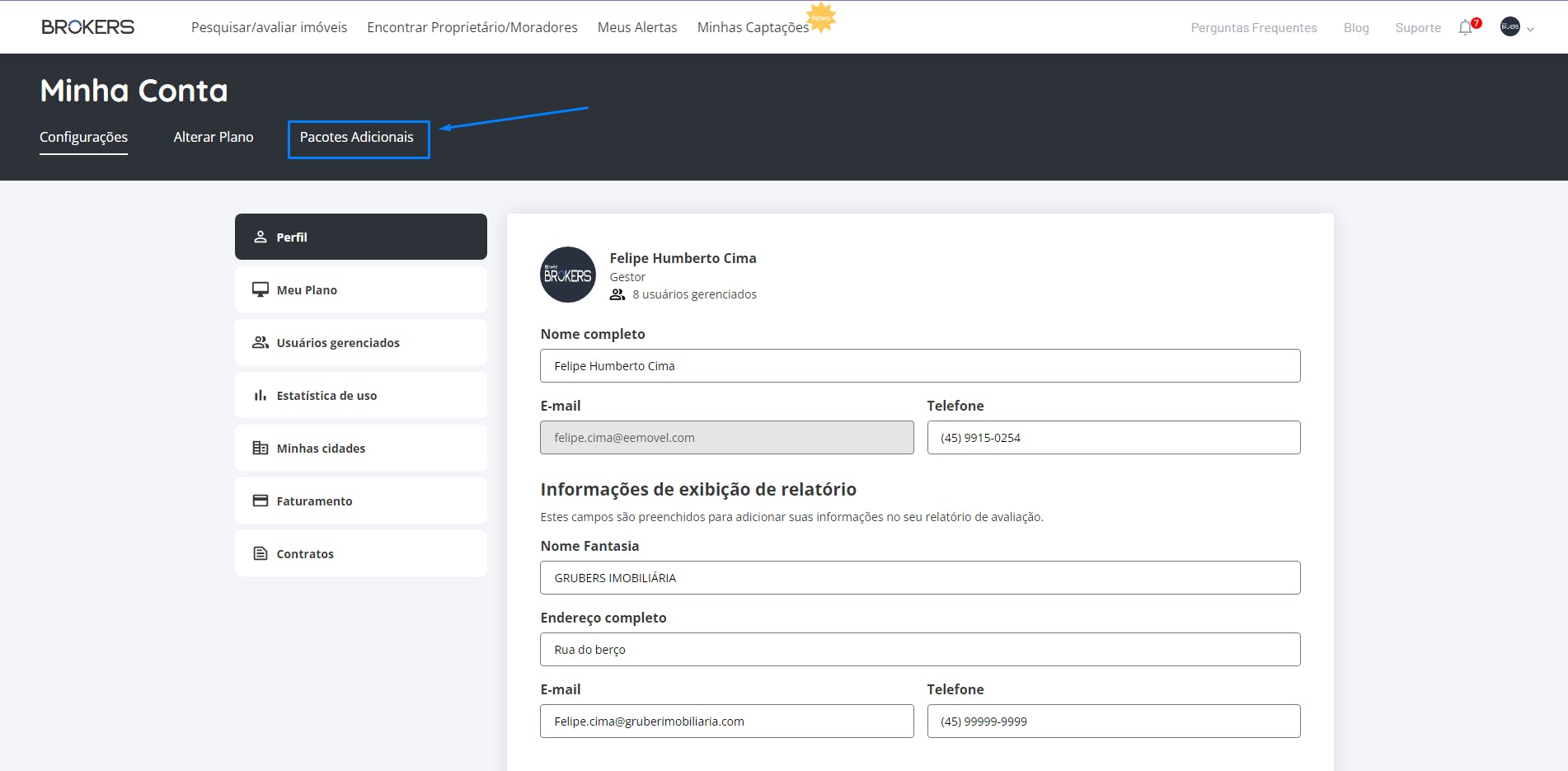
Task: Open Minhas Captações page
Action: (753, 27)
